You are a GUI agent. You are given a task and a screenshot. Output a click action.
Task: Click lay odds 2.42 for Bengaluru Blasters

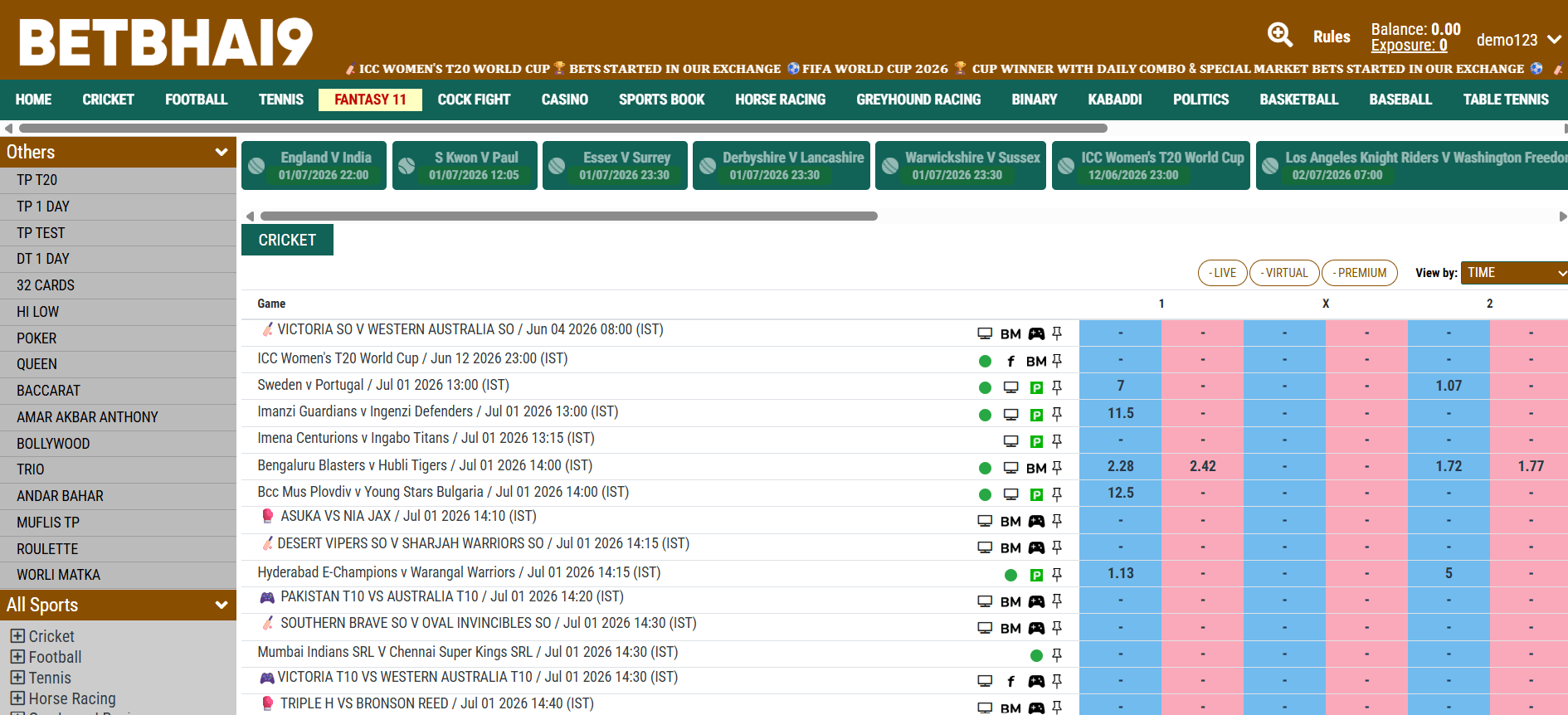pyautogui.click(x=1202, y=466)
